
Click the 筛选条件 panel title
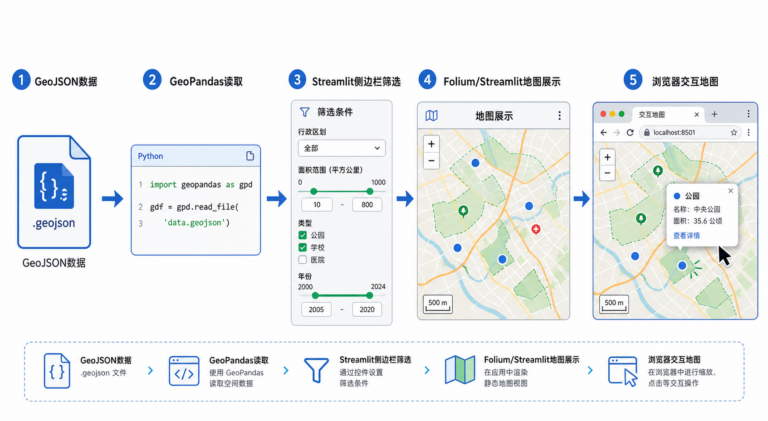point(335,112)
